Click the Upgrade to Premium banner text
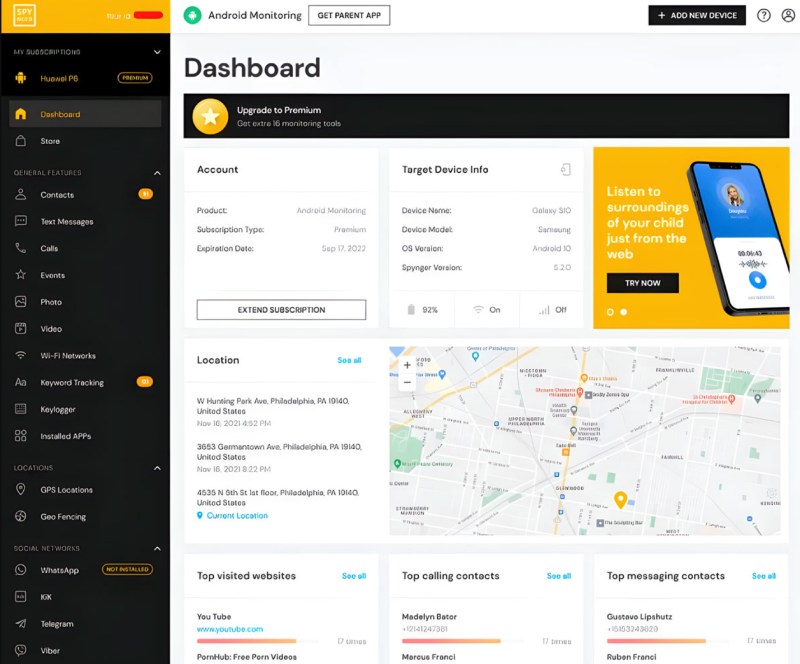This screenshot has height=664, width=800. (279, 110)
